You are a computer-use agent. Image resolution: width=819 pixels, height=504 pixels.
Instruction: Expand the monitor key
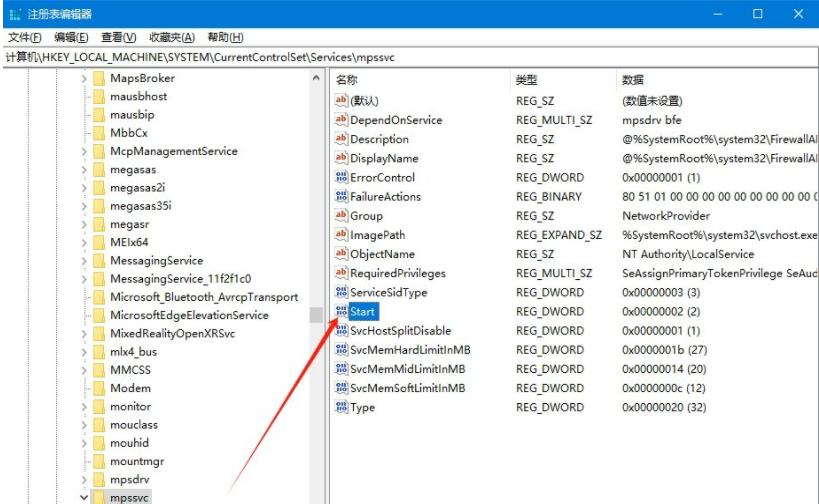[x=84, y=406]
